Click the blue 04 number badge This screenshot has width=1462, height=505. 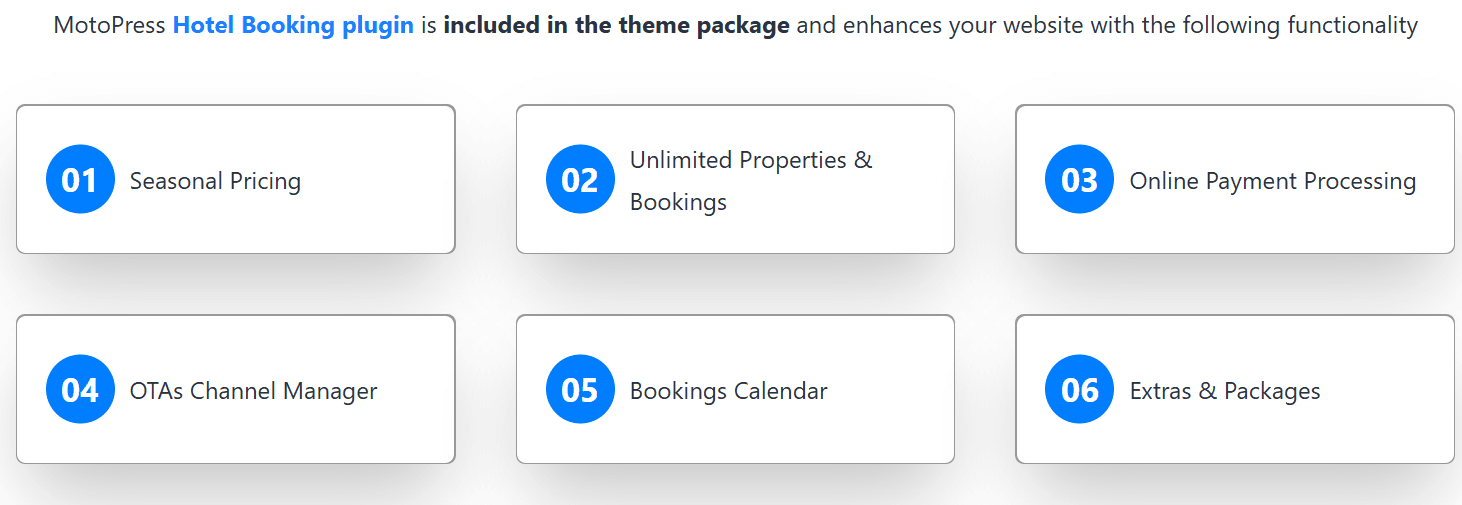pos(80,390)
